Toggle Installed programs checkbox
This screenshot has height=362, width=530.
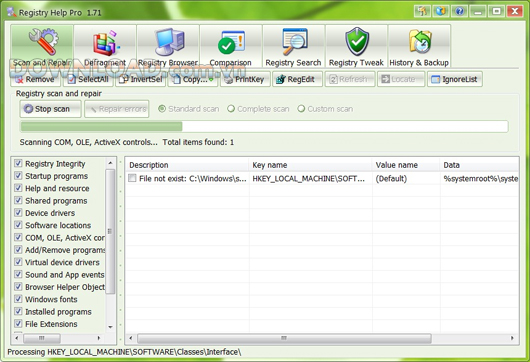point(18,312)
